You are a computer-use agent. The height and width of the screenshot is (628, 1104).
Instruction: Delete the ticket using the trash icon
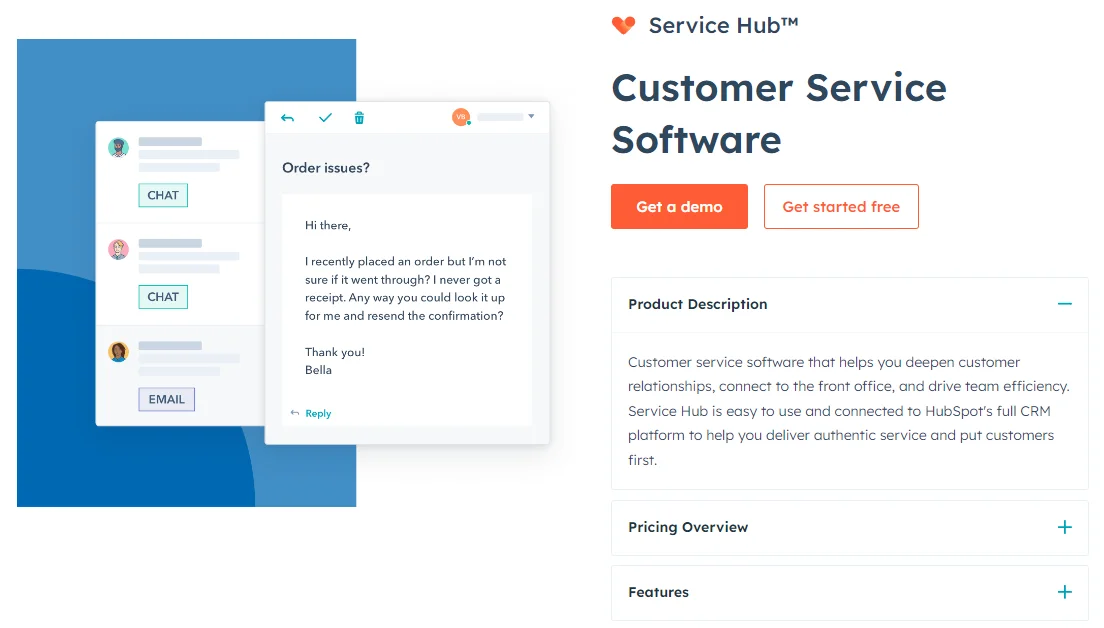pyautogui.click(x=359, y=117)
